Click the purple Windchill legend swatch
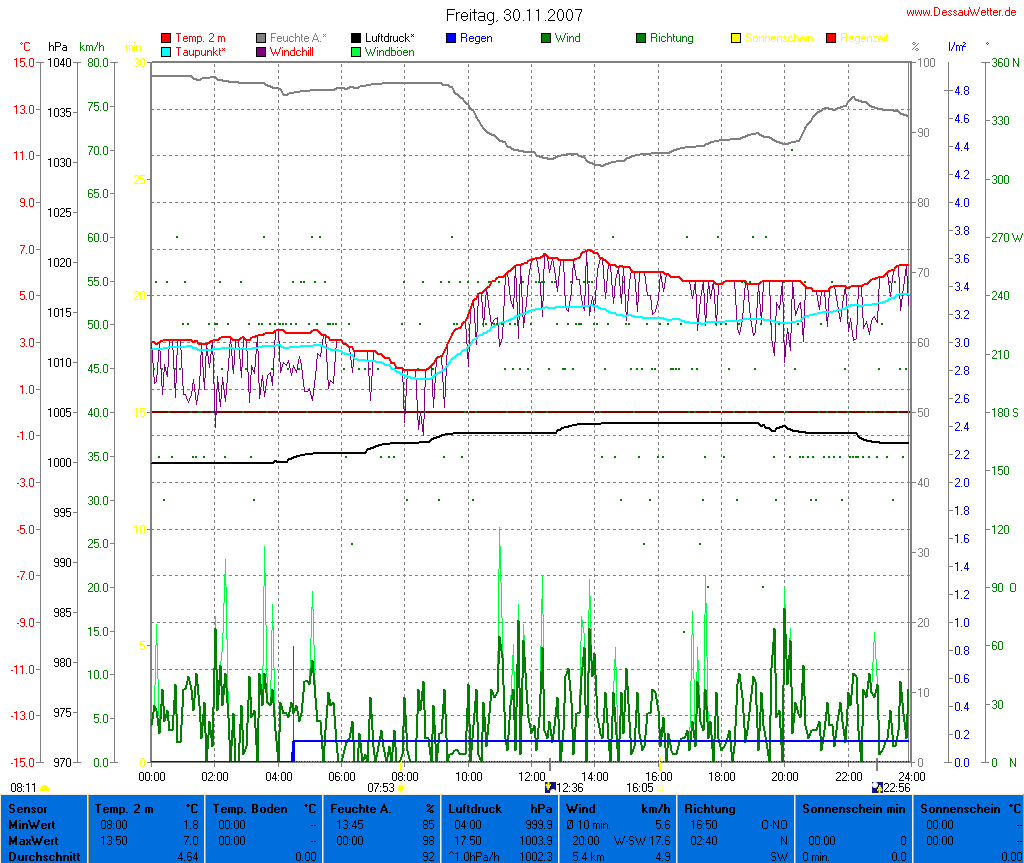1024x863 pixels. (x=261, y=51)
